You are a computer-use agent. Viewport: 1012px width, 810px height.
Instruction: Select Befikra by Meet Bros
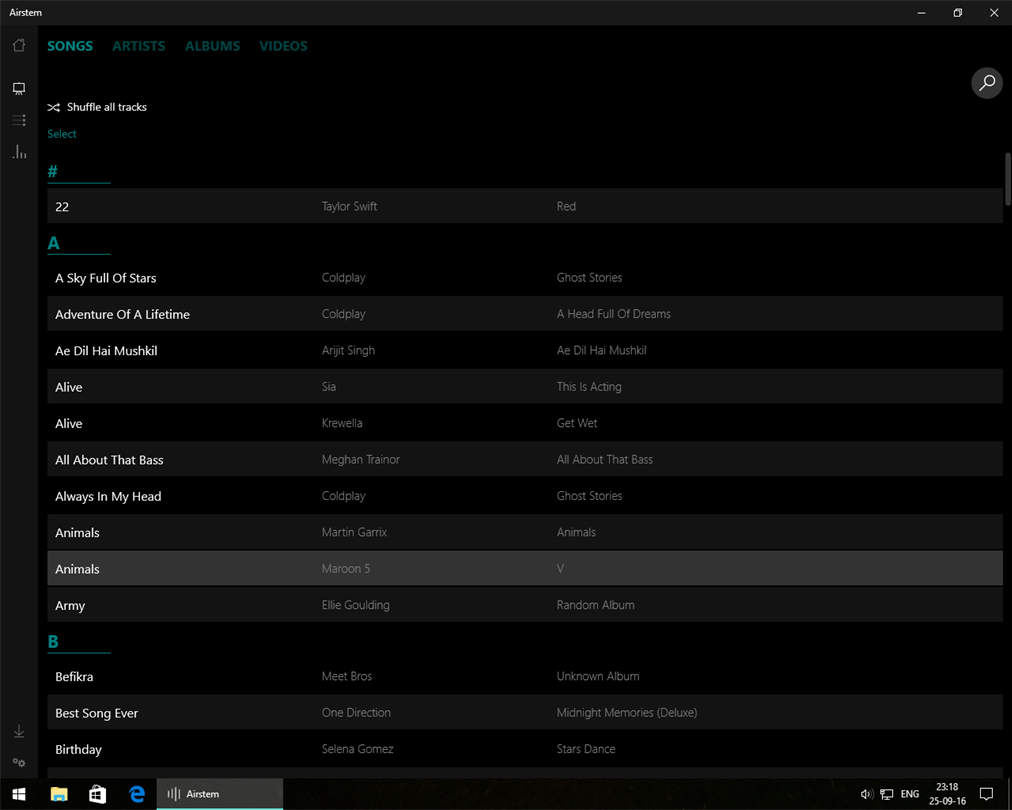(525, 676)
